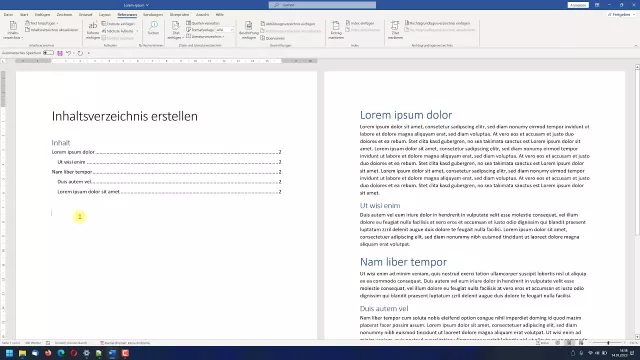This screenshot has height=360, width=640.
Task: Click the Save icon in quick access
Action: [x=60, y=53]
